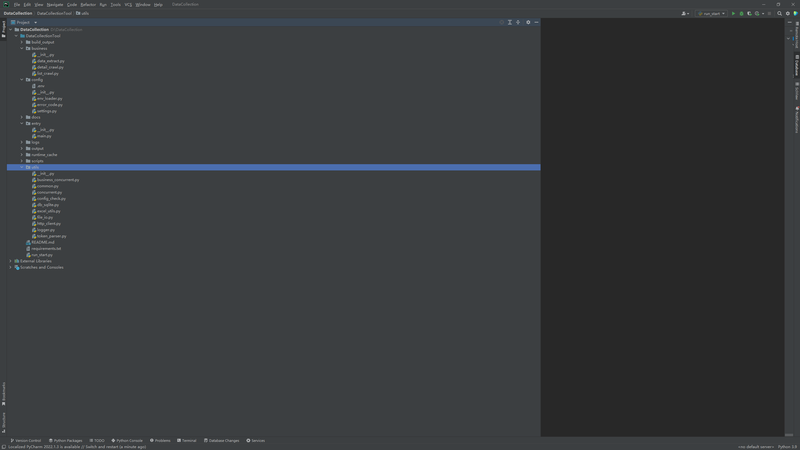Select opened file in Project panel
This screenshot has width=800, height=450.
click(x=502, y=22)
